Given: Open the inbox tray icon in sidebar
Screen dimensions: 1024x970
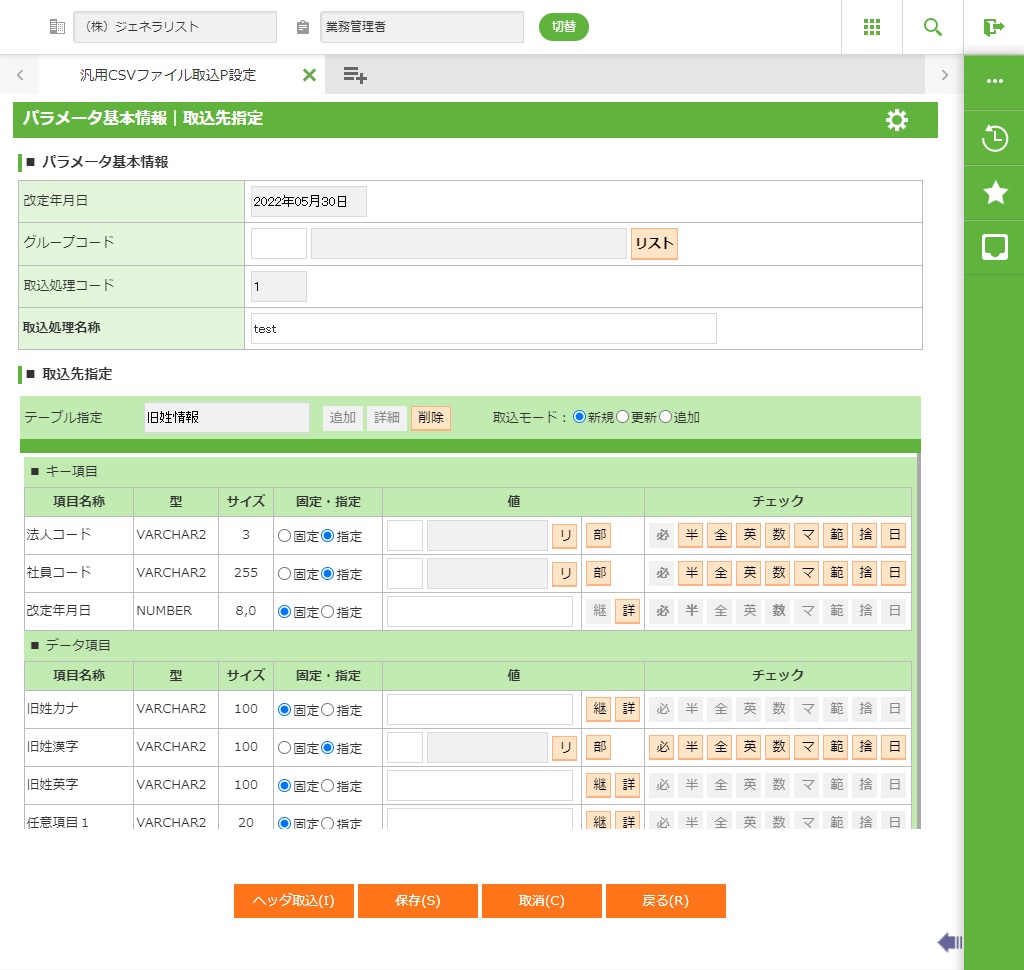Looking at the screenshot, I should [x=994, y=247].
